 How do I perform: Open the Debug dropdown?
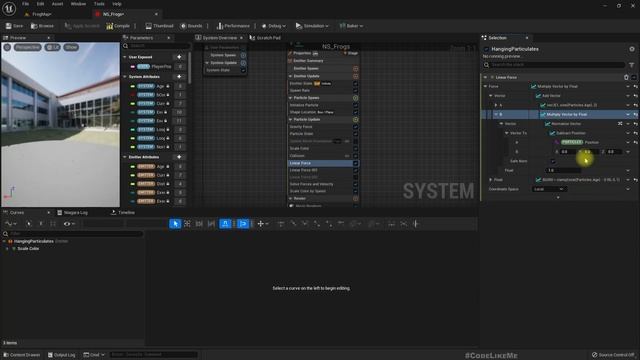point(273,26)
